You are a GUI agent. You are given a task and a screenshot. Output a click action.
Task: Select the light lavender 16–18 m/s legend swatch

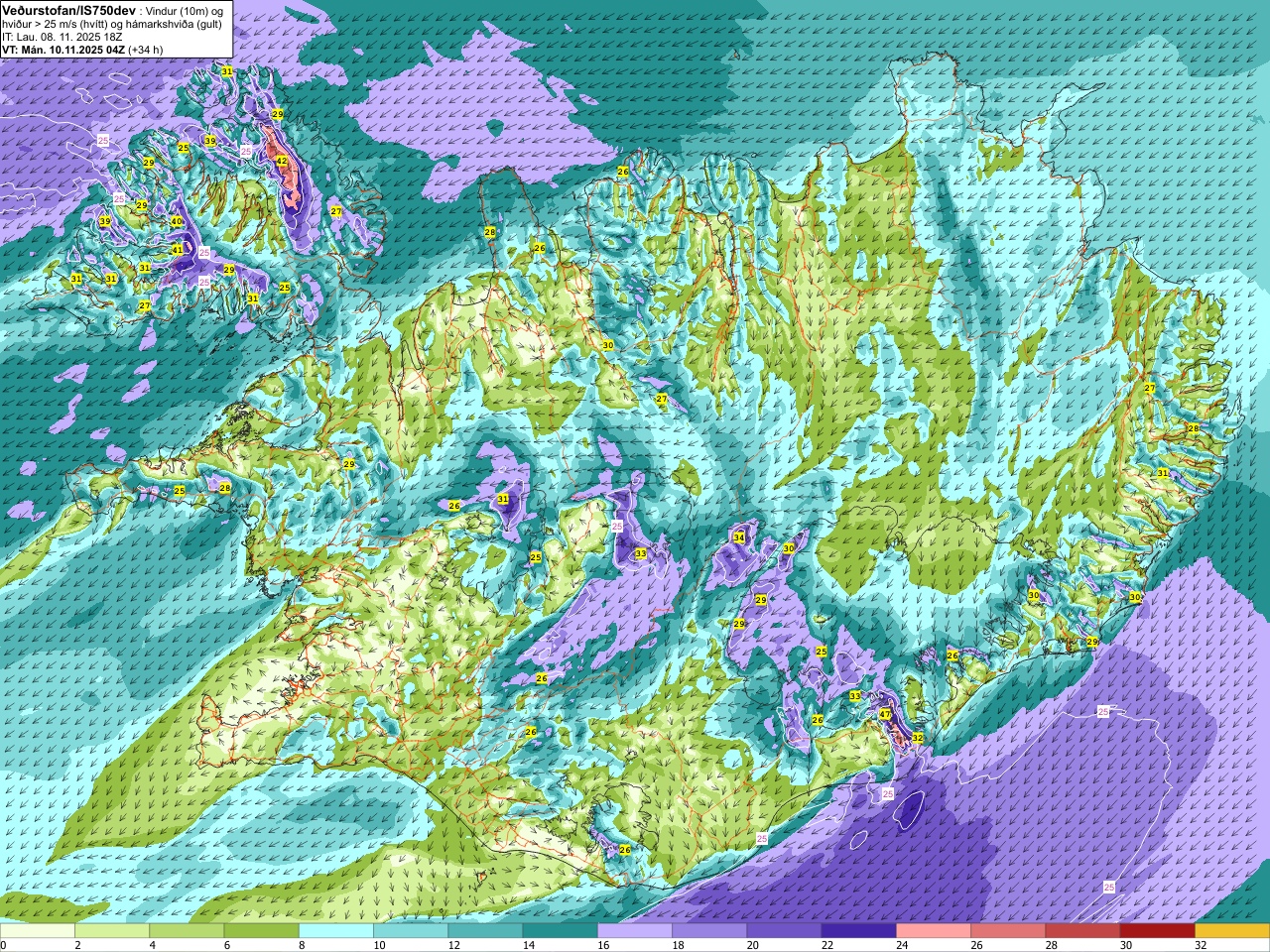click(635, 931)
